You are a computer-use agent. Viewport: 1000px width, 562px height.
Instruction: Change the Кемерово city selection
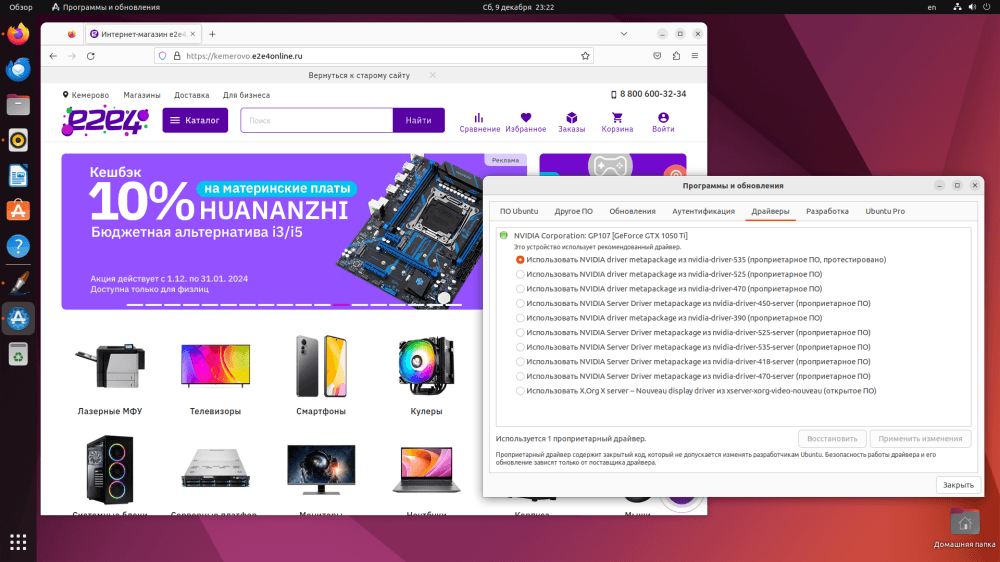point(85,95)
